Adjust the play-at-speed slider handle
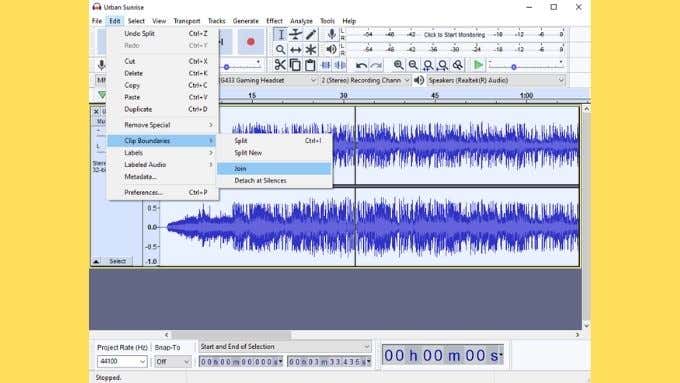This screenshot has height=383, width=680. click(x=513, y=67)
